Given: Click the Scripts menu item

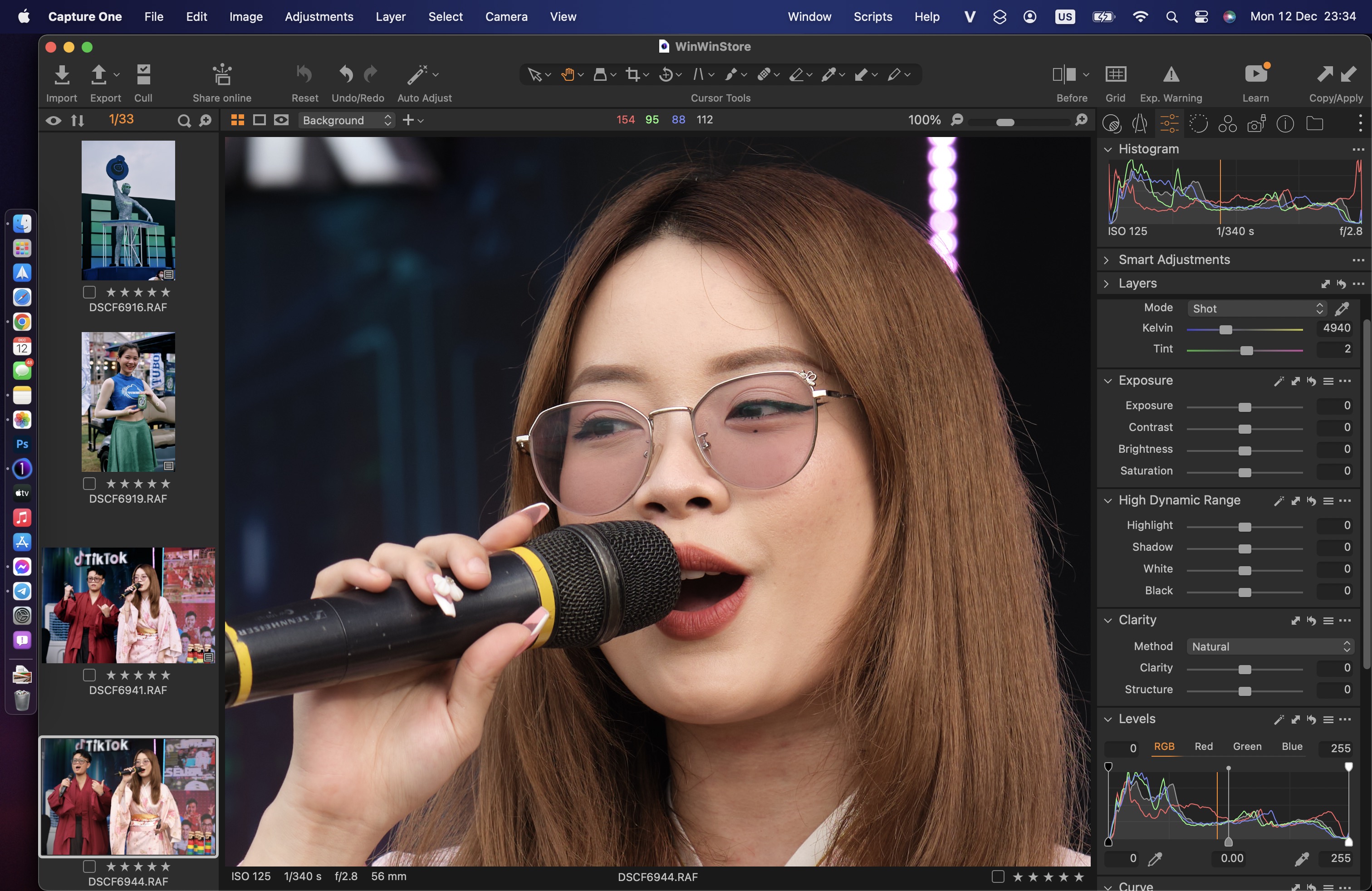Looking at the screenshot, I should tap(872, 16).
